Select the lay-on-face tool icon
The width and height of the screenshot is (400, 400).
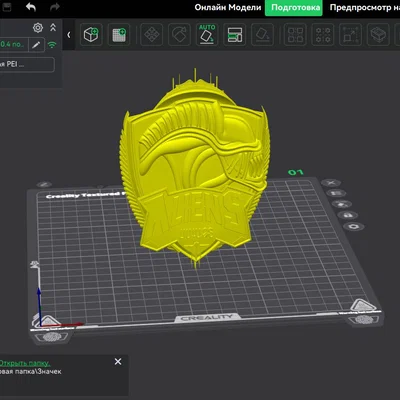262,34
